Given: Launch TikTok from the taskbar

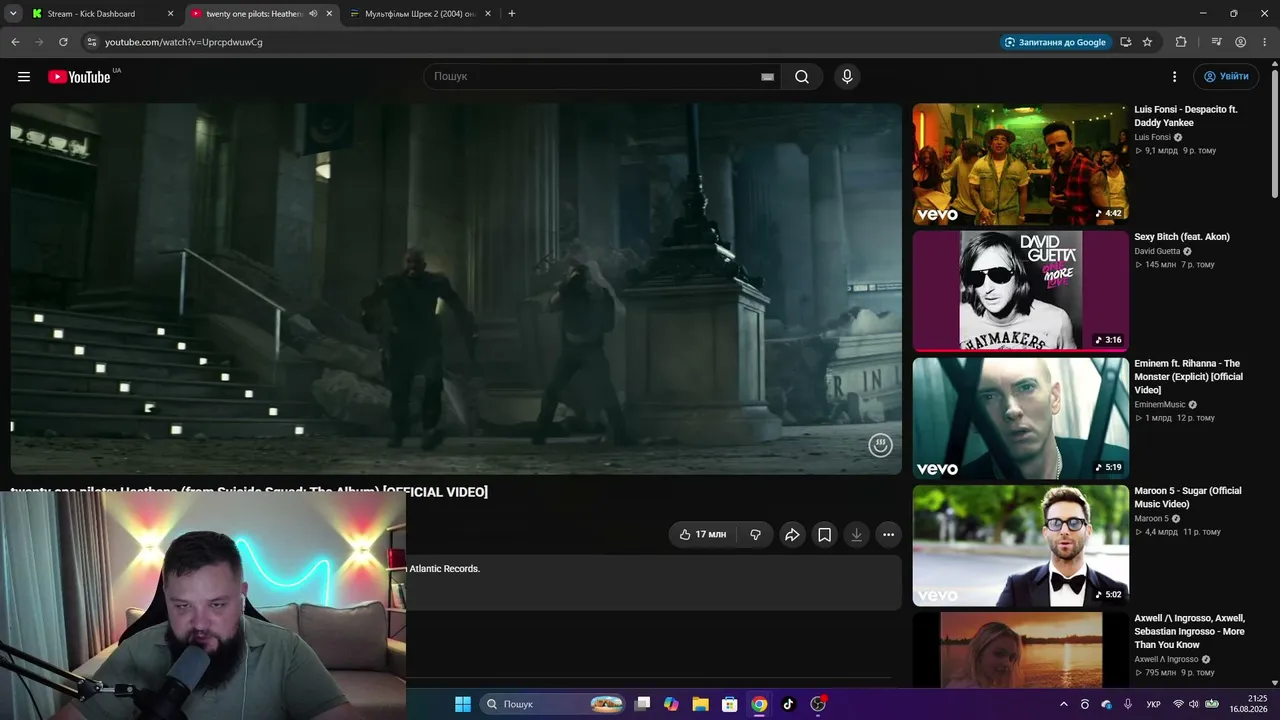Looking at the screenshot, I should tap(788, 704).
